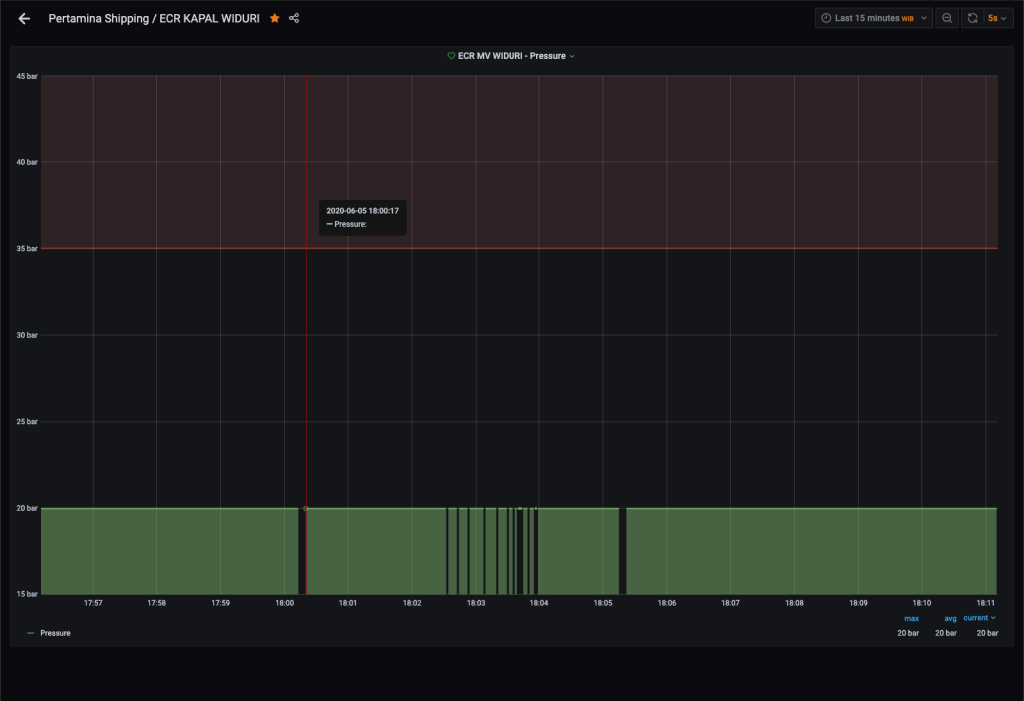
Task: Open the 5s refresh interval dropdown
Action: pos(997,18)
